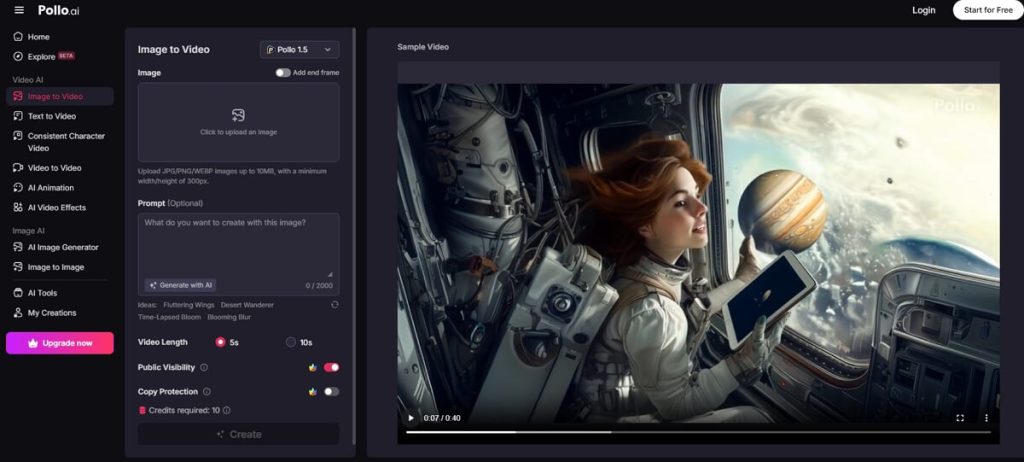Enable the Copy Protection toggle

pos(331,392)
